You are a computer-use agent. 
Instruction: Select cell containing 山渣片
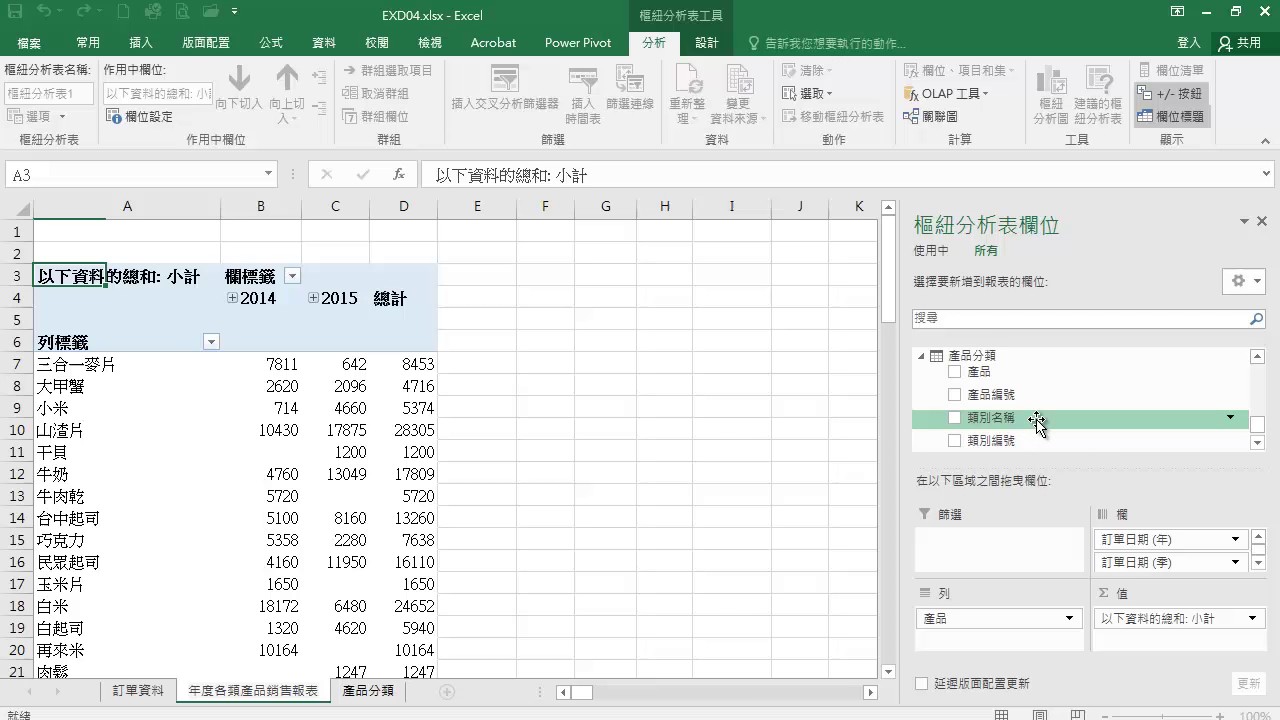pos(127,430)
